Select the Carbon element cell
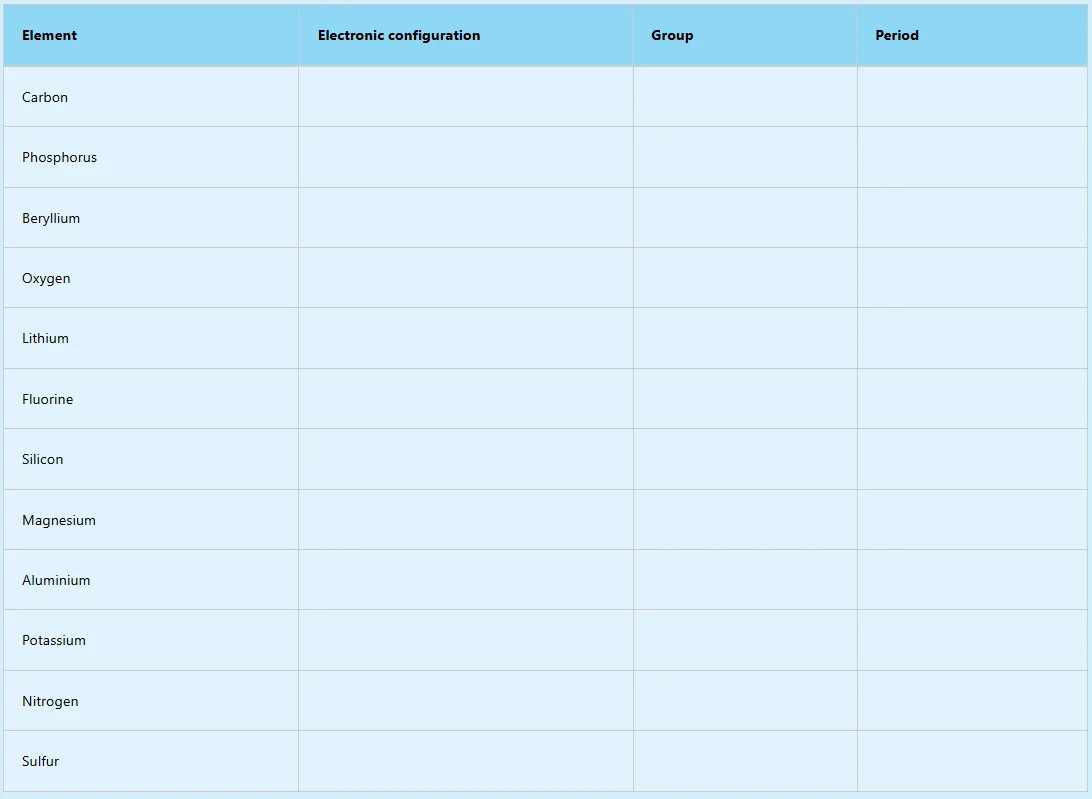The width and height of the screenshot is (1092, 799). pos(151,97)
